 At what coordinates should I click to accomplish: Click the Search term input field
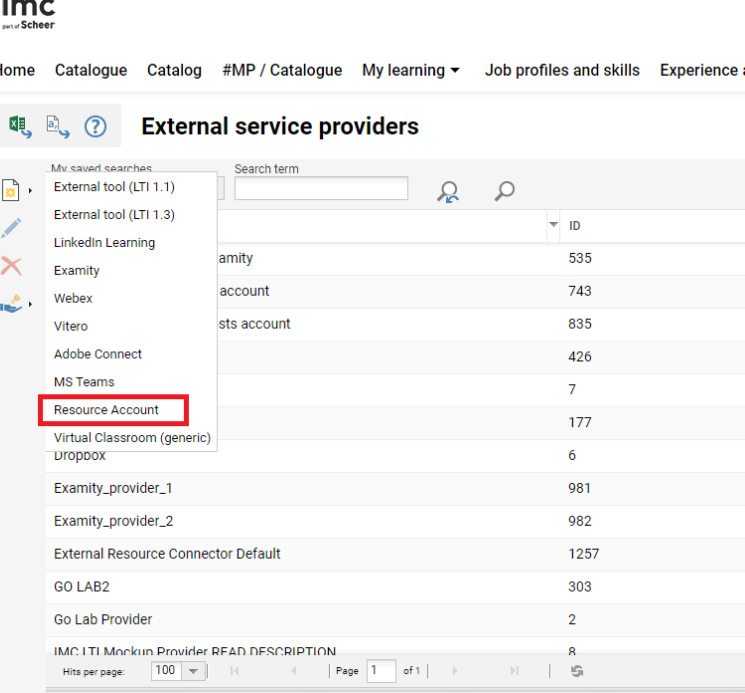[x=321, y=188]
